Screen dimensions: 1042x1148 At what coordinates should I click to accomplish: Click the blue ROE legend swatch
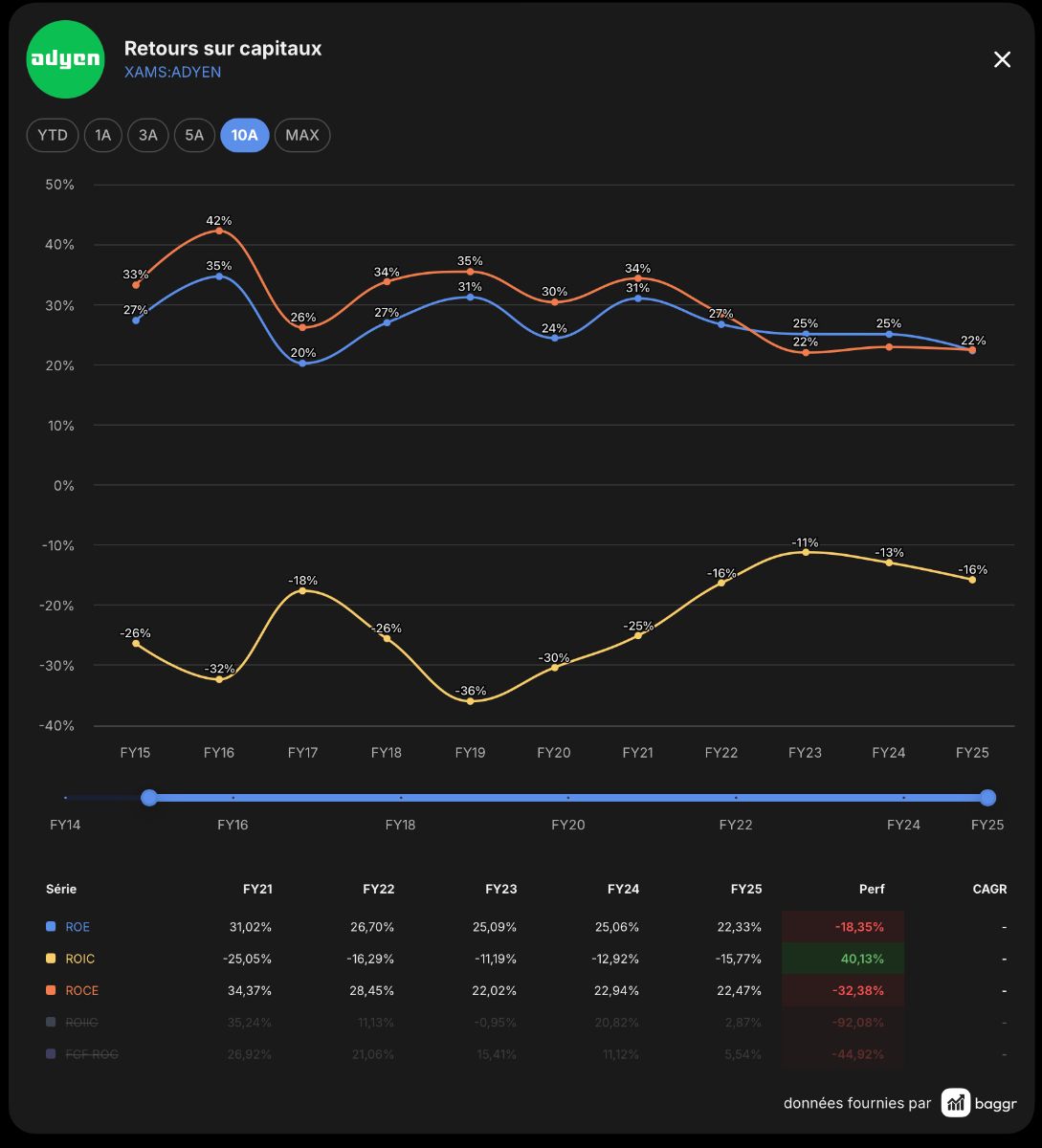click(52, 927)
